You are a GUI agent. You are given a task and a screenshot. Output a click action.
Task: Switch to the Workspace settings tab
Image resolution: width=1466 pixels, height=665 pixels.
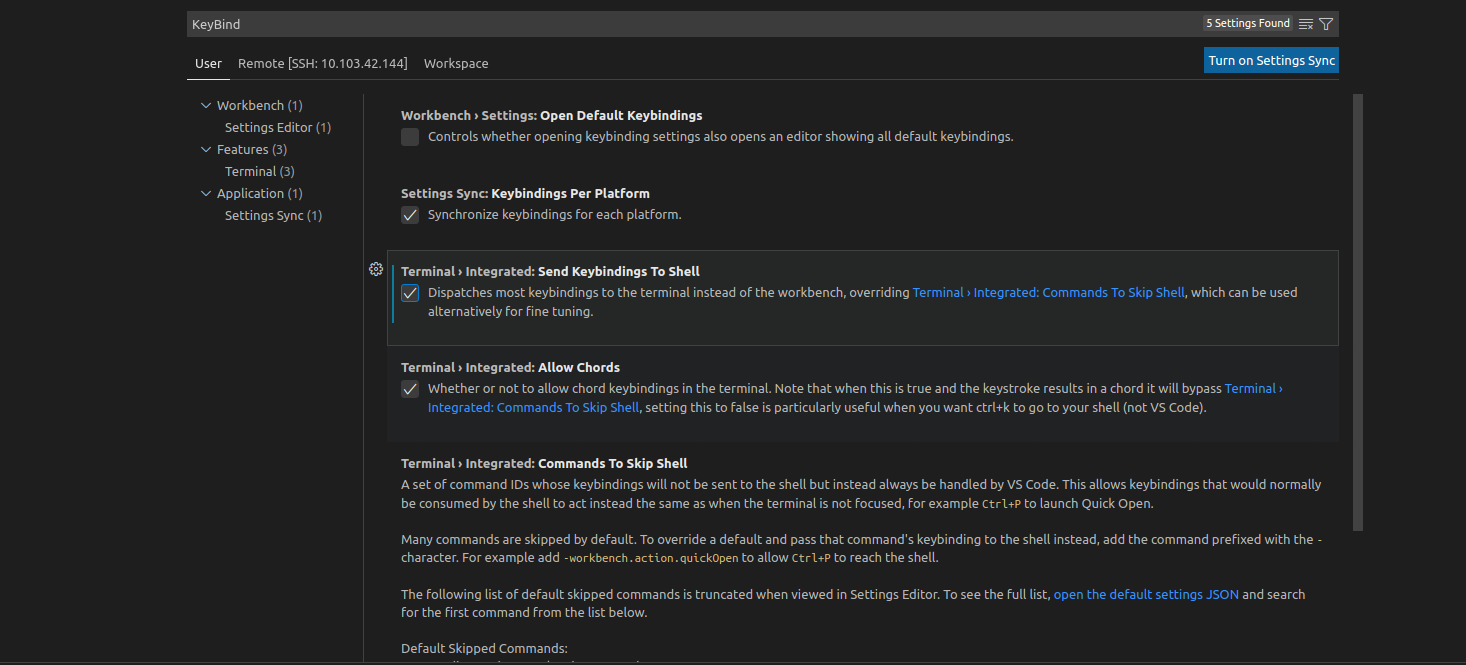pyautogui.click(x=456, y=63)
